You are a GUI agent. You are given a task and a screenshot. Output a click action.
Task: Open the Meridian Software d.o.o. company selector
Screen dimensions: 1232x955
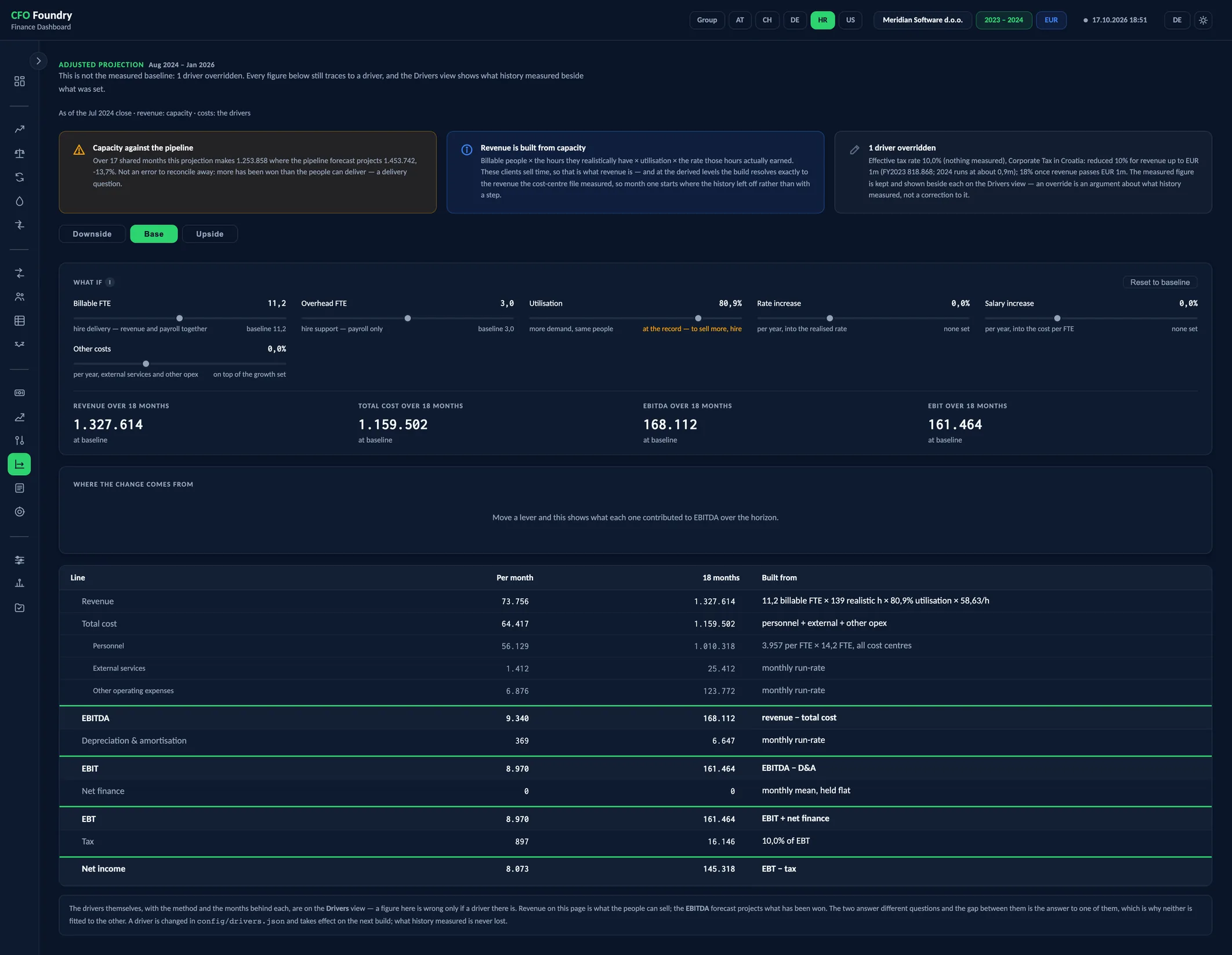[x=922, y=20]
